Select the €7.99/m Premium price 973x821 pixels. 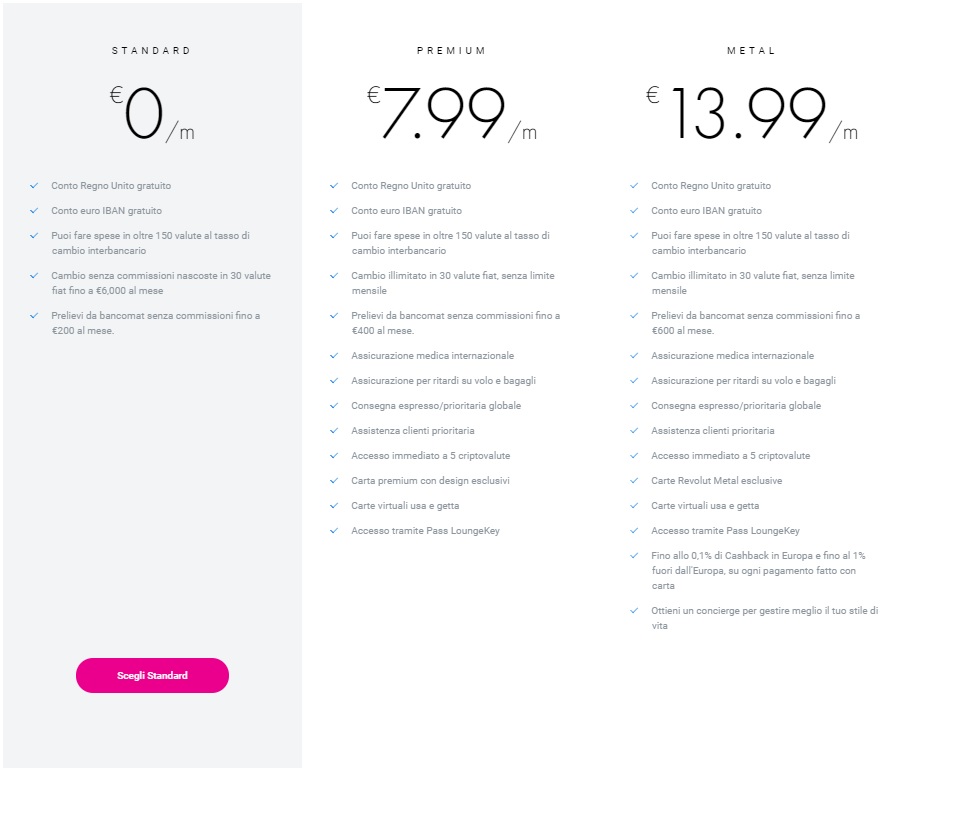tap(451, 113)
